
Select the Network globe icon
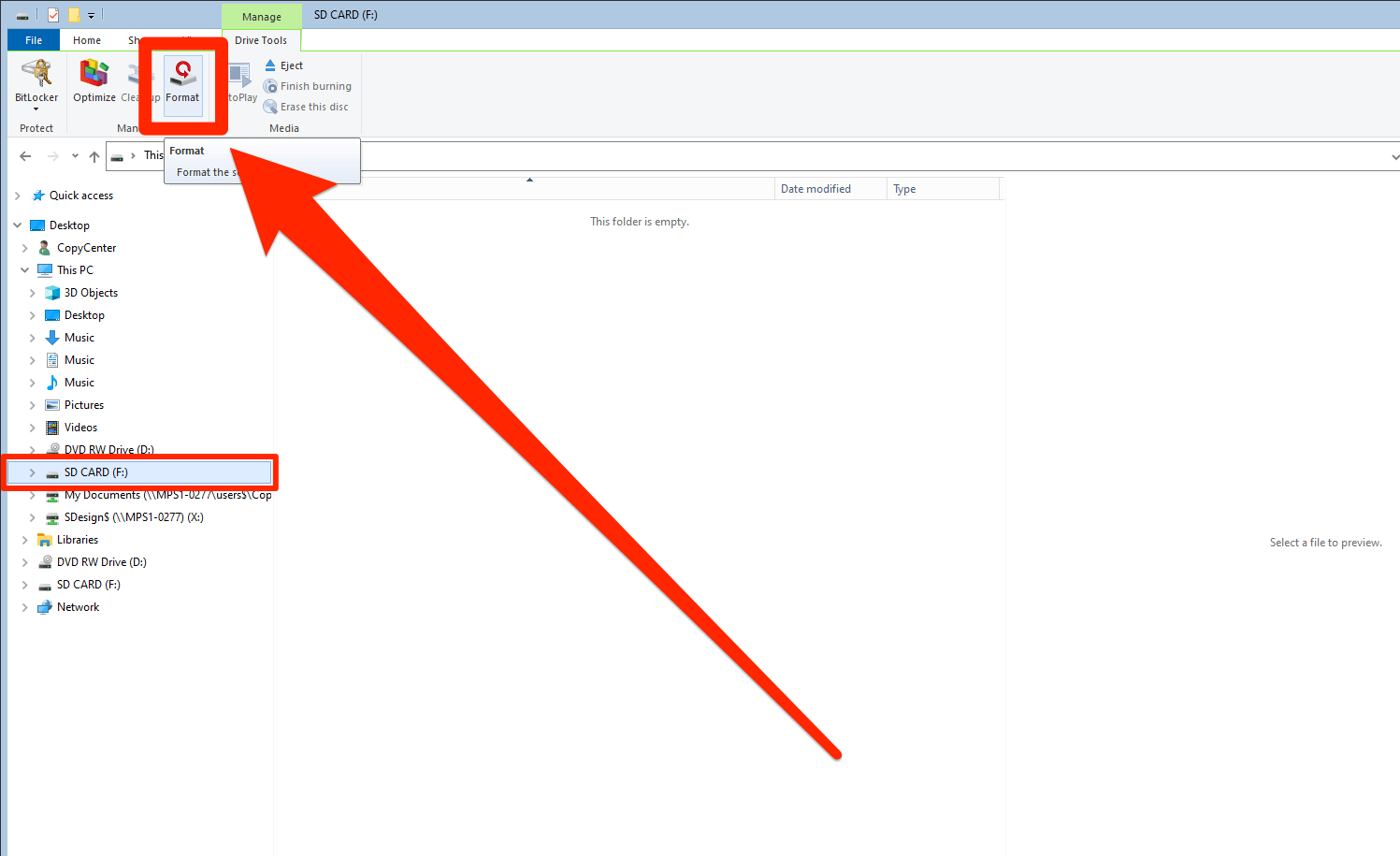click(x=44, y=607)
